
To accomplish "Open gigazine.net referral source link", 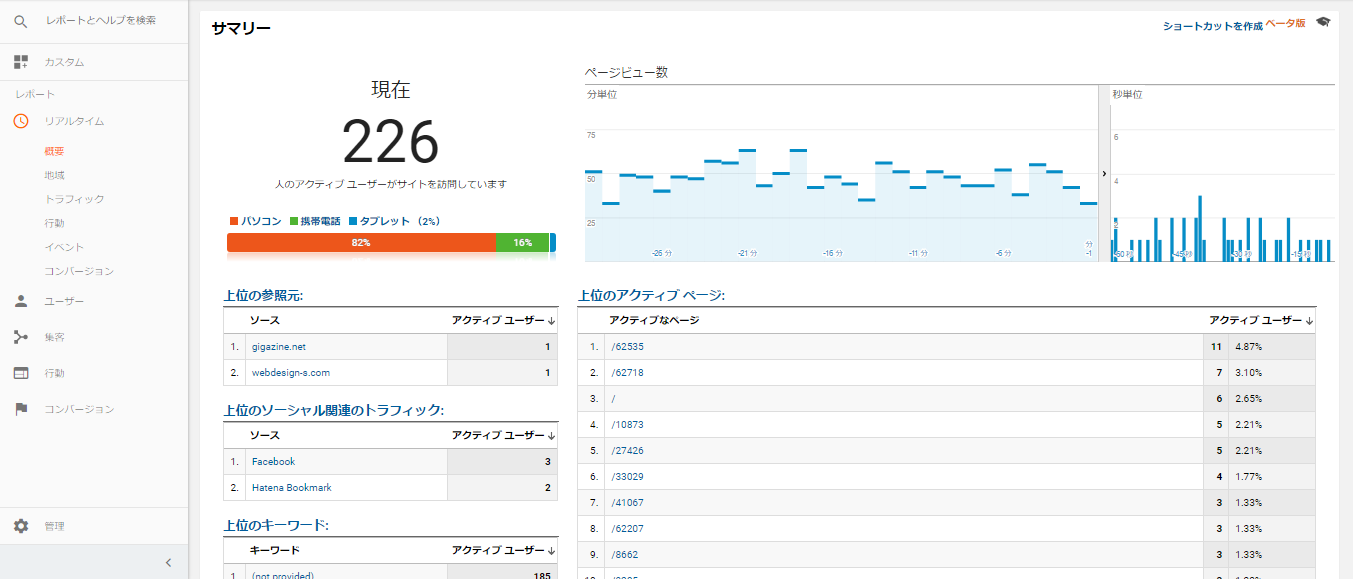I will click(x=278, y=347).
